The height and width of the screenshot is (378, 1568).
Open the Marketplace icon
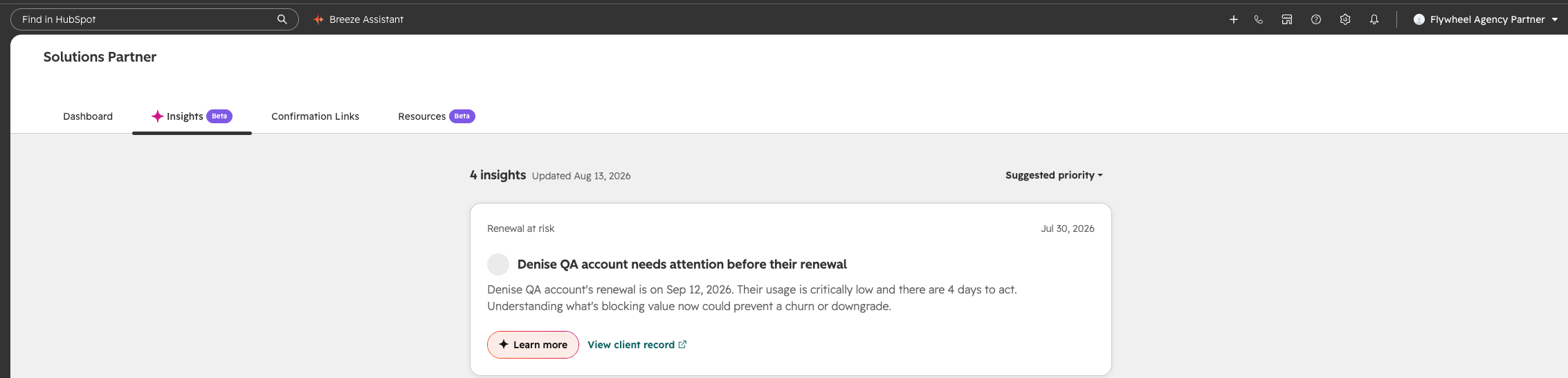[1287, 19]
